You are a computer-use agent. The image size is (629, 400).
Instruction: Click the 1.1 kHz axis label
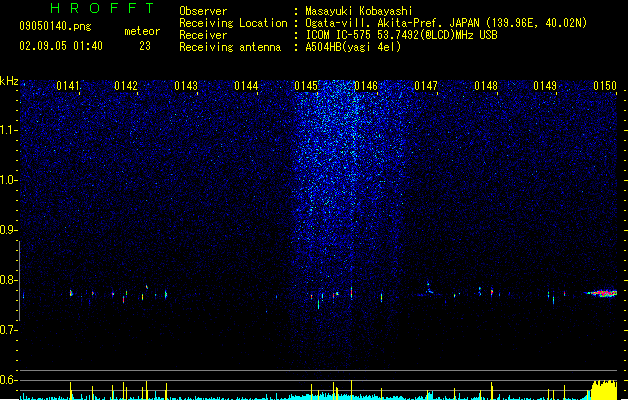point(8,130)
